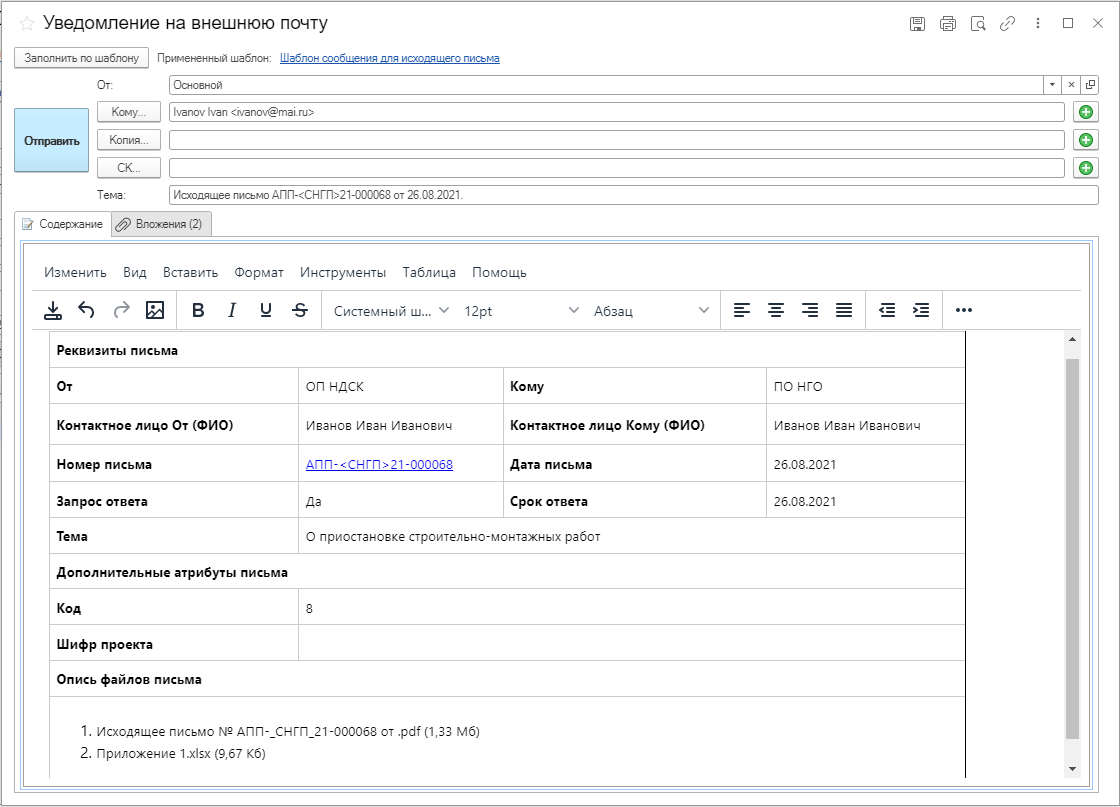Click the СК recipients input field
Viewport: 1120px width, 807px height.
616,168
